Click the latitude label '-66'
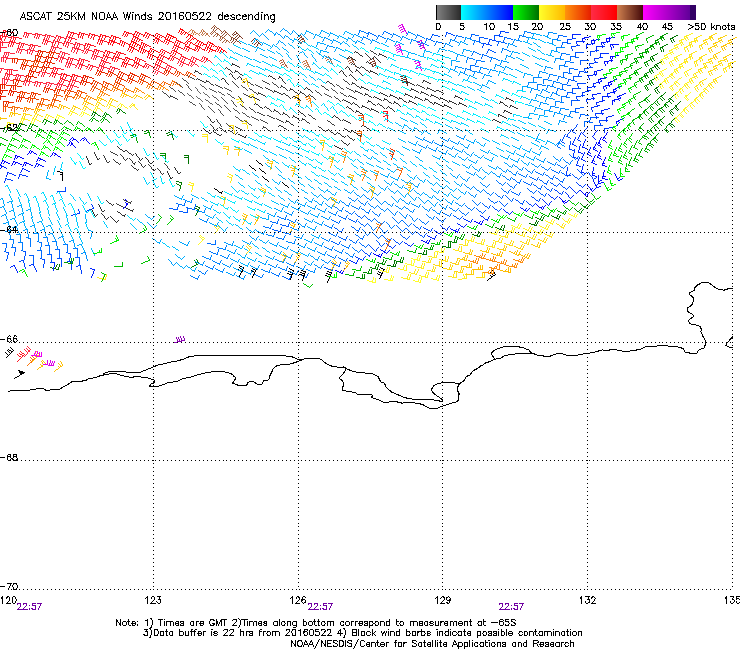 (10, 339)
